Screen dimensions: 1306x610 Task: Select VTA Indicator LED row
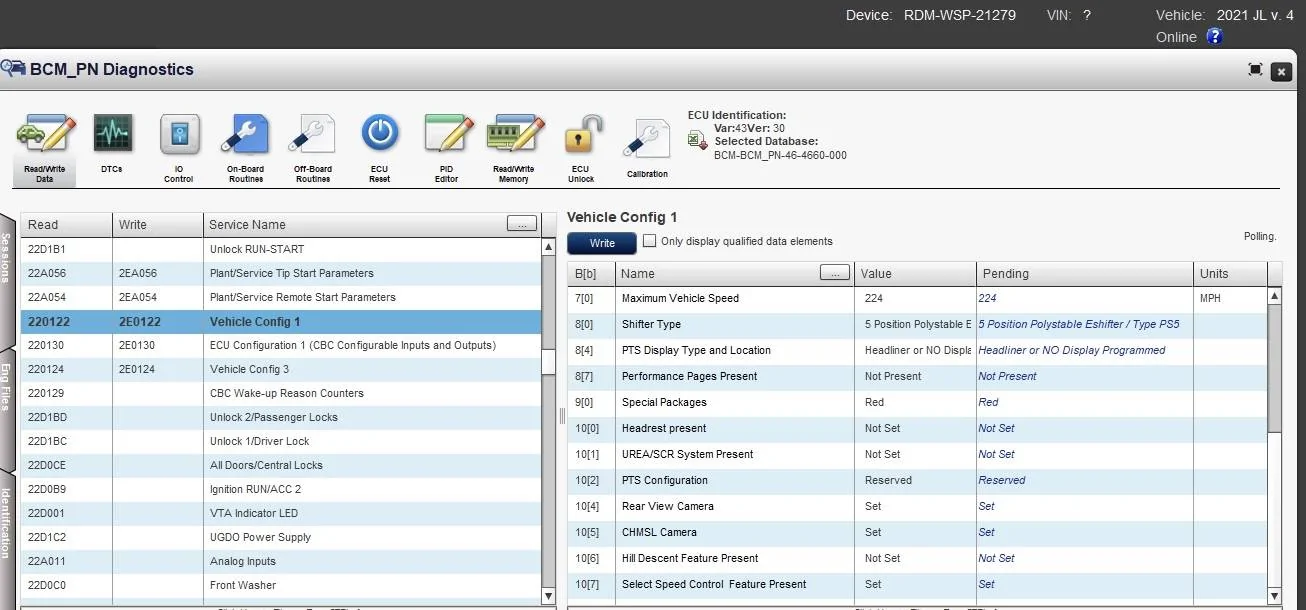[x=281, y=513]
